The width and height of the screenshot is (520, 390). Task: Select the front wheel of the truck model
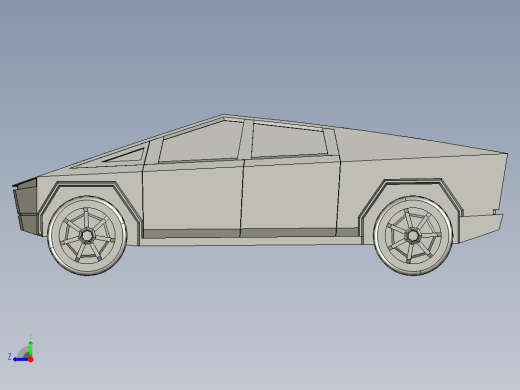(87, 236)
